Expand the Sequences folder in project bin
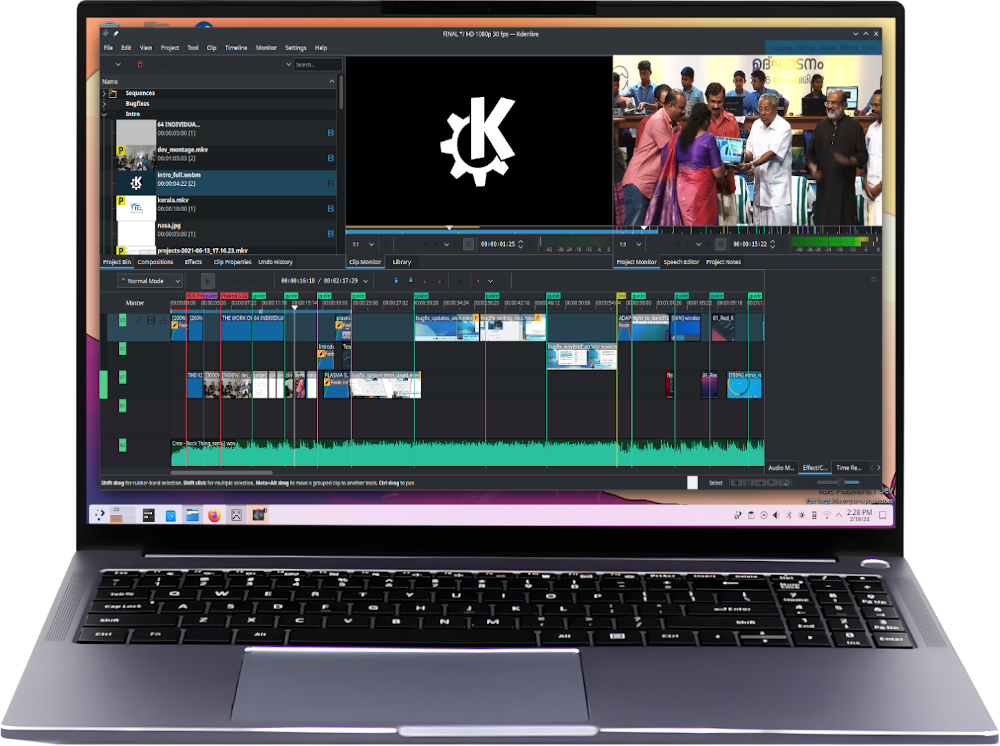Image resolution: width=1000 pixels, height=746 pixels. click(x=105, y=93)
